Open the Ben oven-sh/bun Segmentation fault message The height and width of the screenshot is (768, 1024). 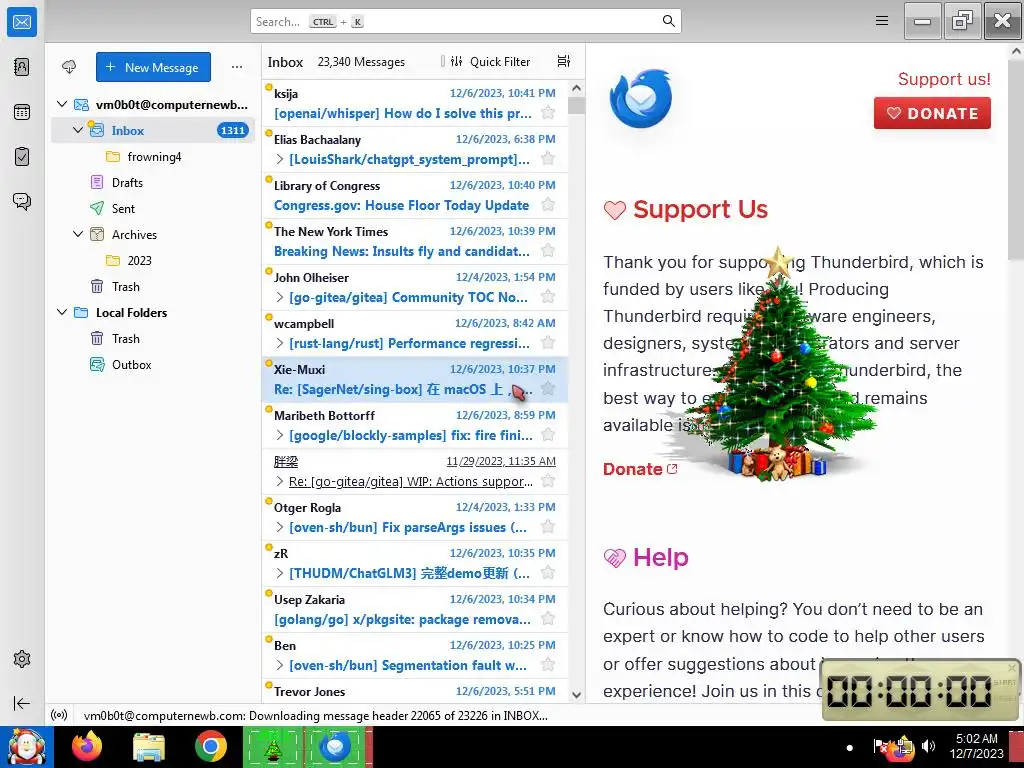415,656
